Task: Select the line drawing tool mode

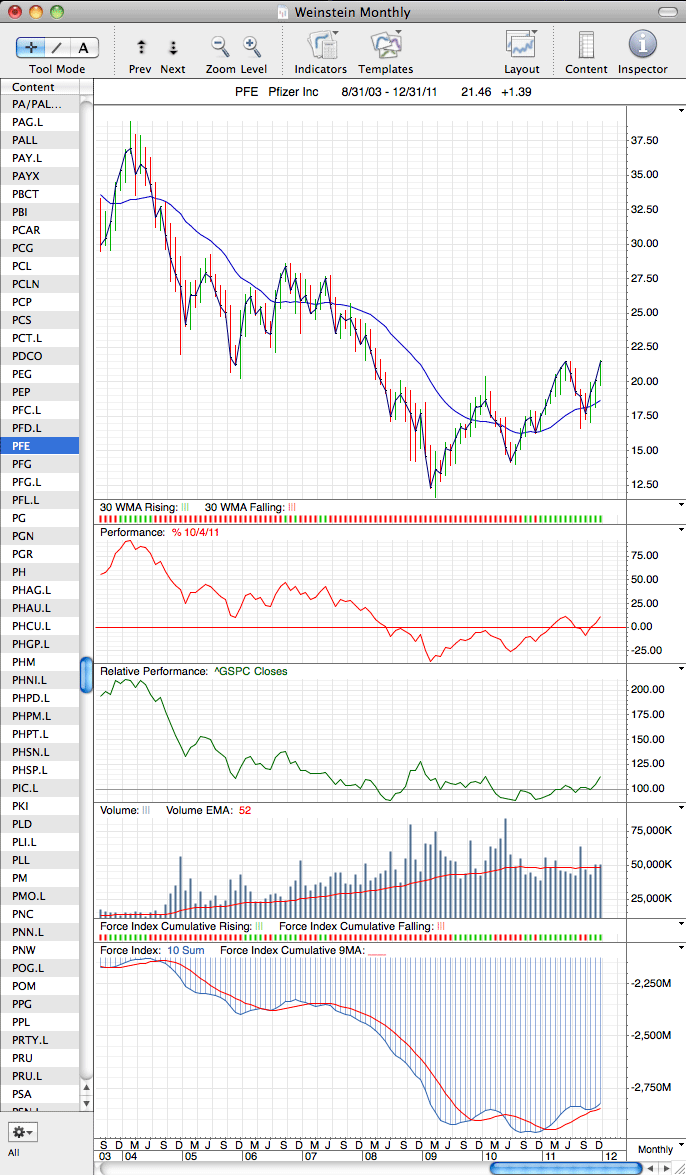Action: (58, 47)
